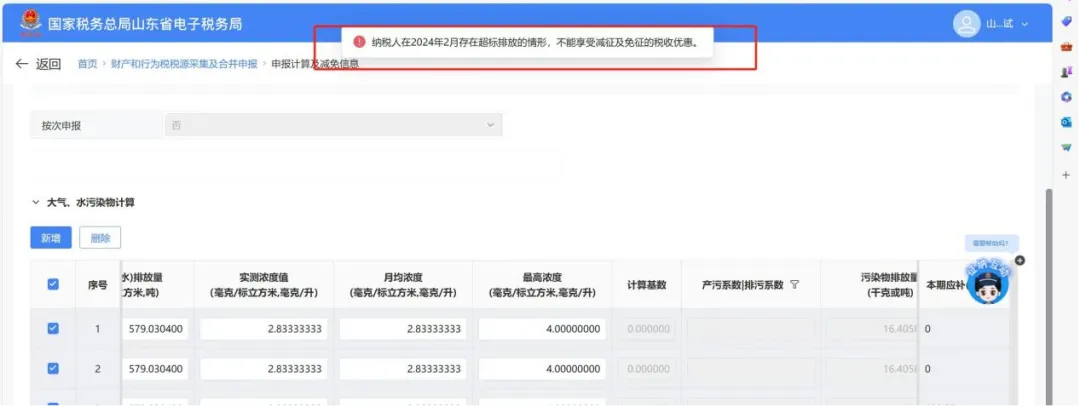Click filter funnel in 产污系数|排污系数 header
This screenshot has height=407, width=1080.
pyautogui.click(x=794, y=284)
